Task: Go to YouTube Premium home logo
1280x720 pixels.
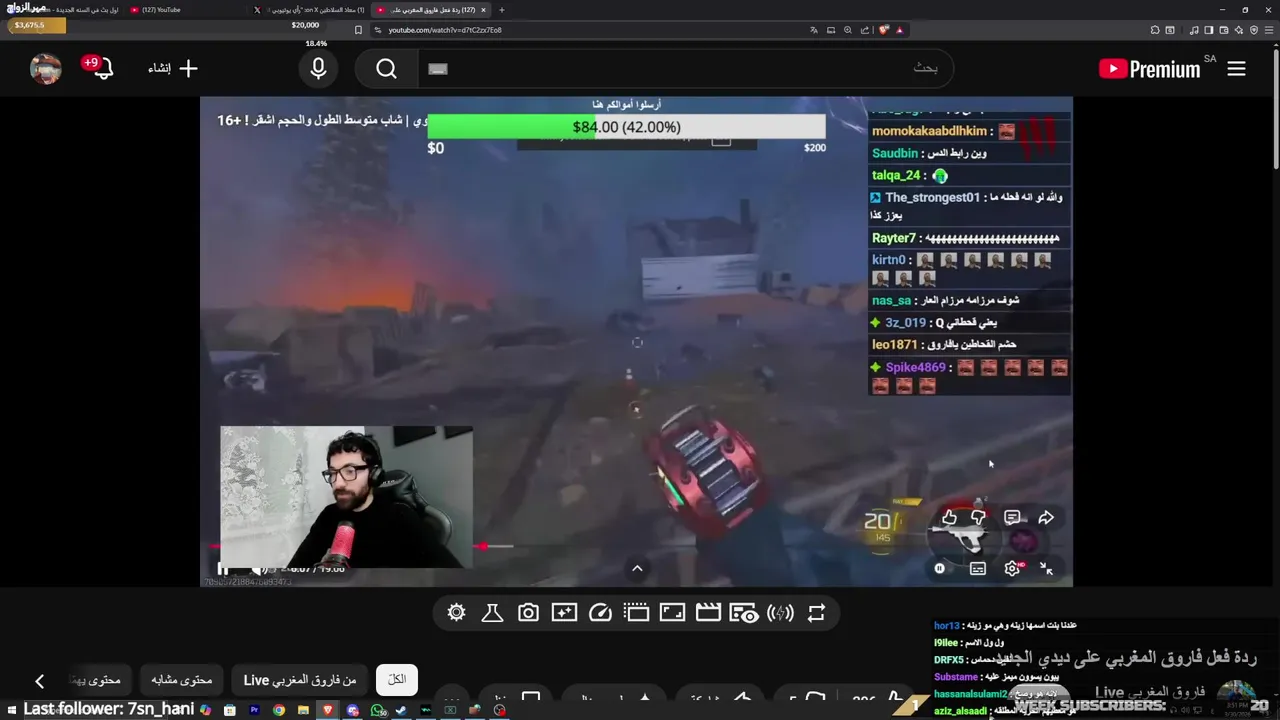Action: (1149, 68)
